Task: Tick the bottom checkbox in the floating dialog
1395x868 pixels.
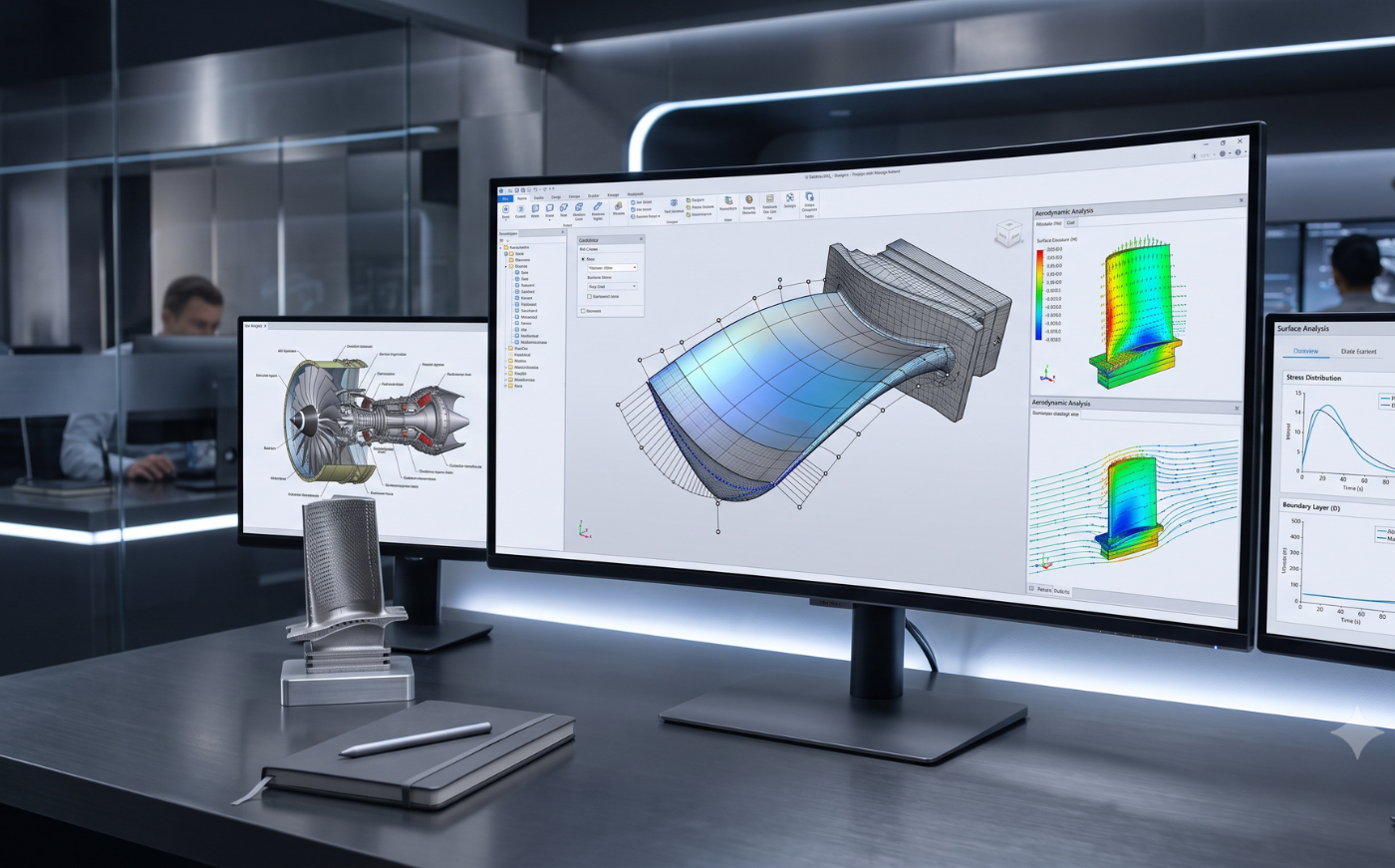Action: coord(583,311)
